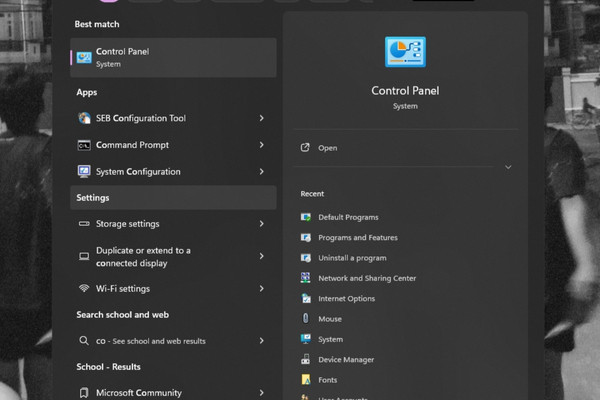Click the Command Prompt icon
Image resolution: width=600 pixels, height=400 pixels.
click(x=84, y=145)
